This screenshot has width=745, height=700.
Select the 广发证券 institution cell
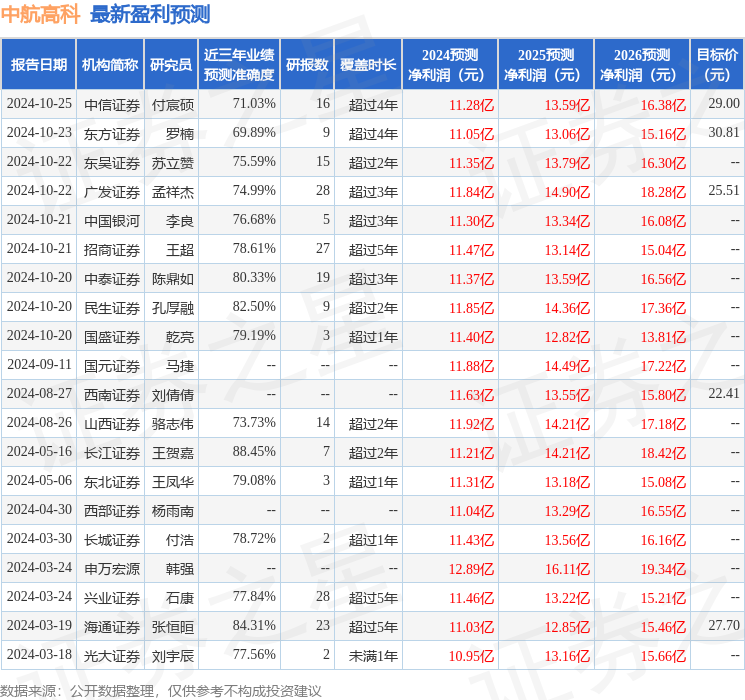tap(112, 192)
